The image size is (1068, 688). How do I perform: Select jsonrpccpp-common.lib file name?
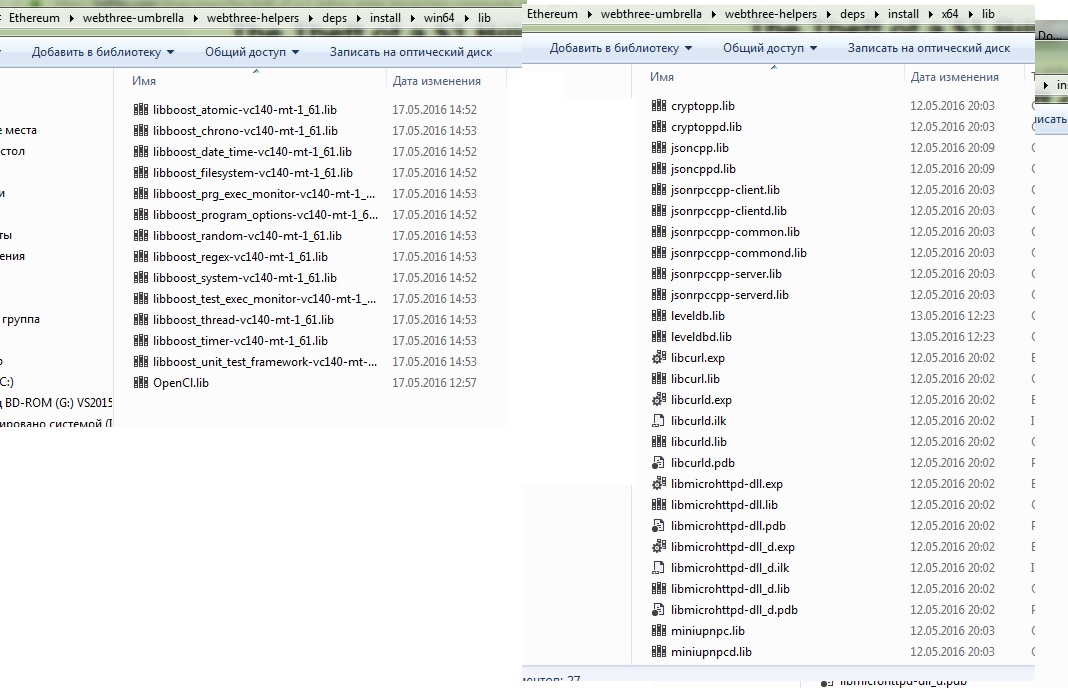point(735,232)
